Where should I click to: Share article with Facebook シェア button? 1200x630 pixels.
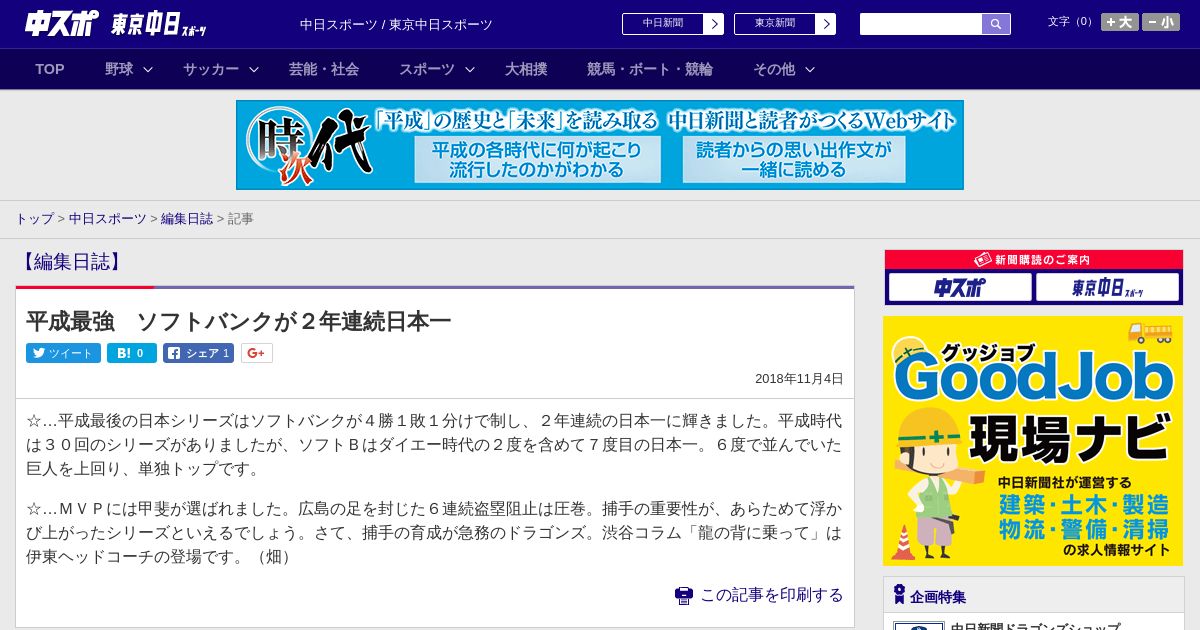point(198,353)
